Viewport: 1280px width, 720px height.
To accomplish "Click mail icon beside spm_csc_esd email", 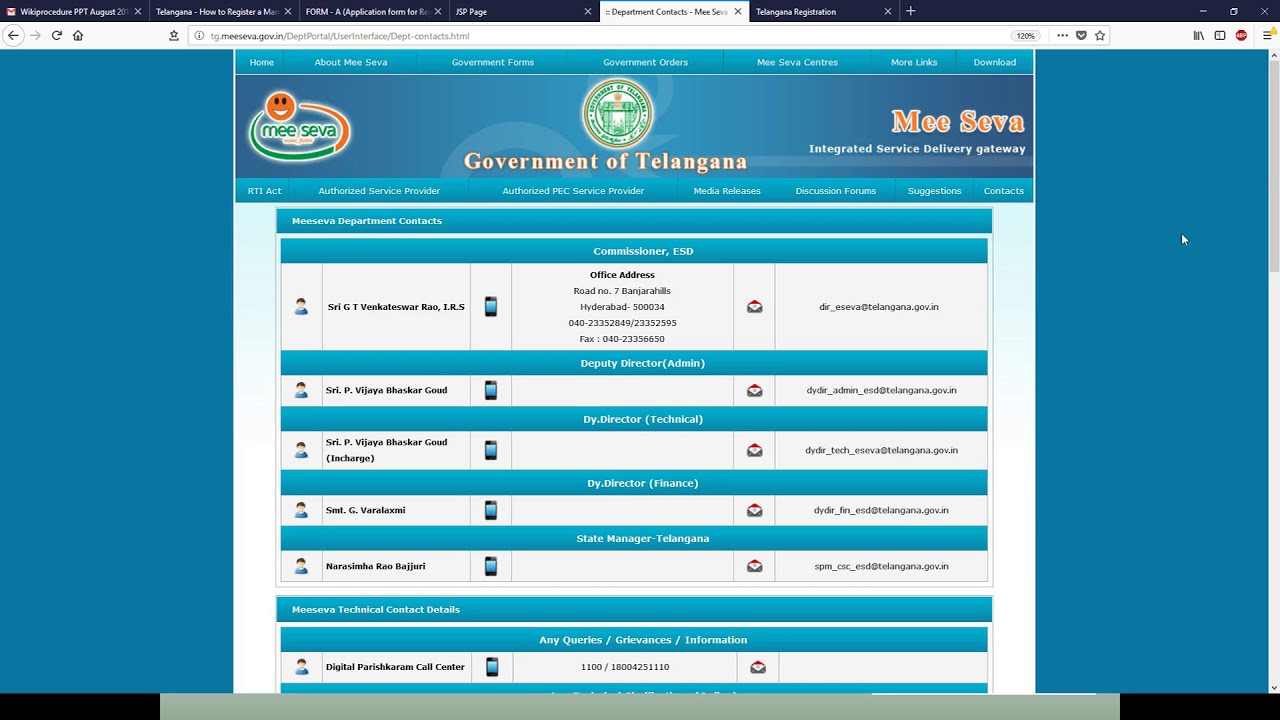I will pyautogui.click(x=754, y=566).
